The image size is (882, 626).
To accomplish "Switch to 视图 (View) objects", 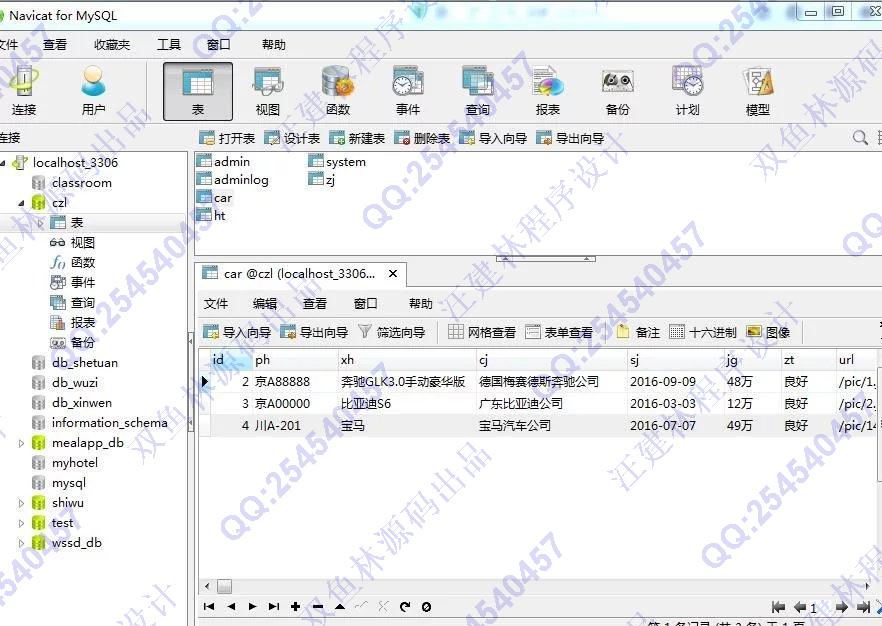I will click(268, 91).
